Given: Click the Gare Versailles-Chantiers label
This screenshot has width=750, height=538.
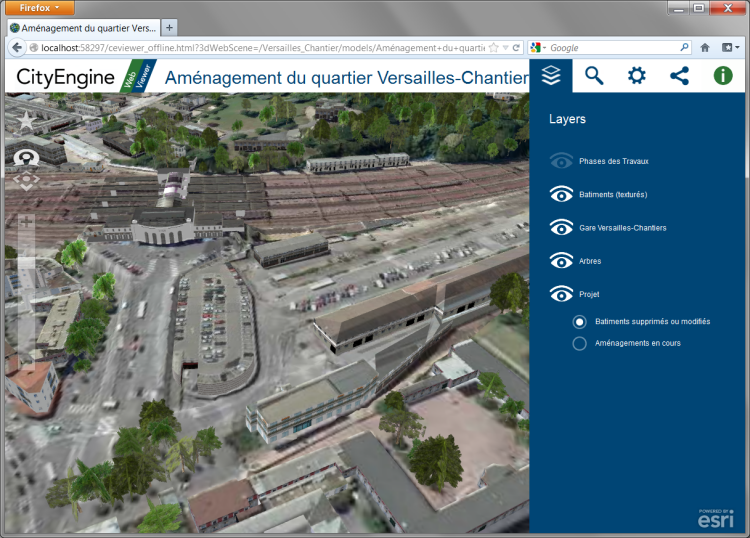Looking at the screenshot, I should coord(622,228).
